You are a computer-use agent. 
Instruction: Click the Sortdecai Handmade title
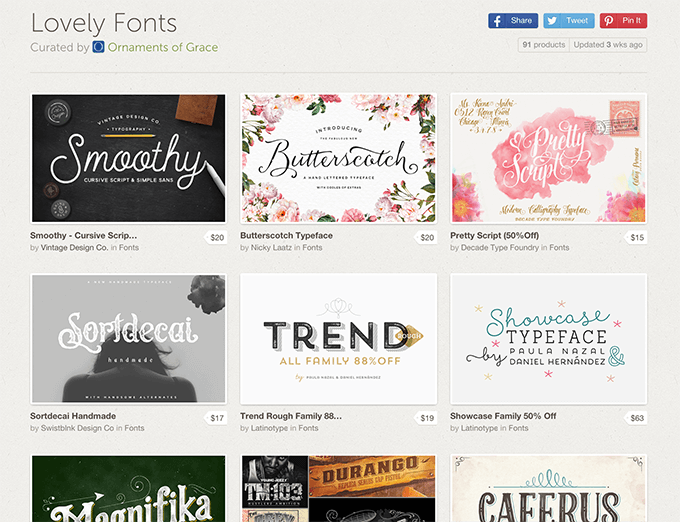[73, 416]
